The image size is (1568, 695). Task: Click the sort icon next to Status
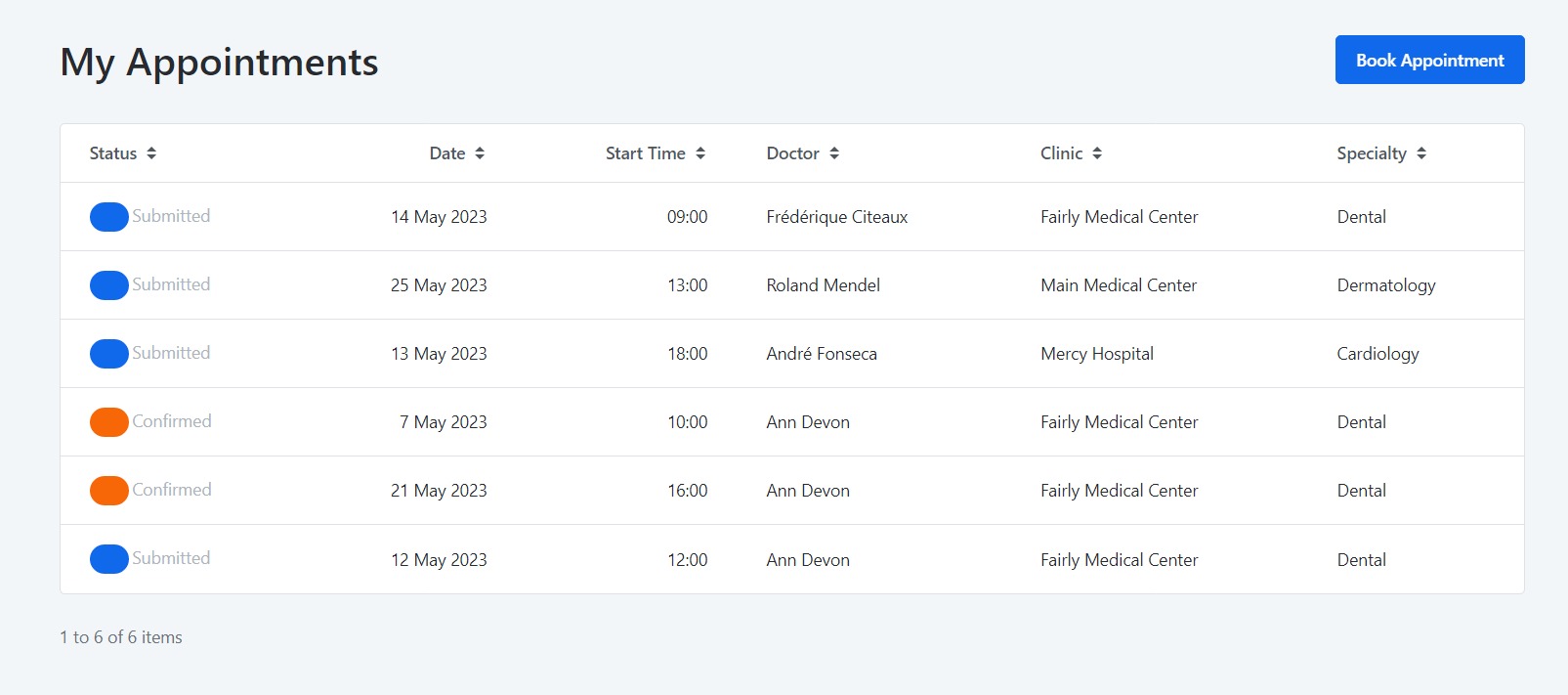(x=151, y=153)
